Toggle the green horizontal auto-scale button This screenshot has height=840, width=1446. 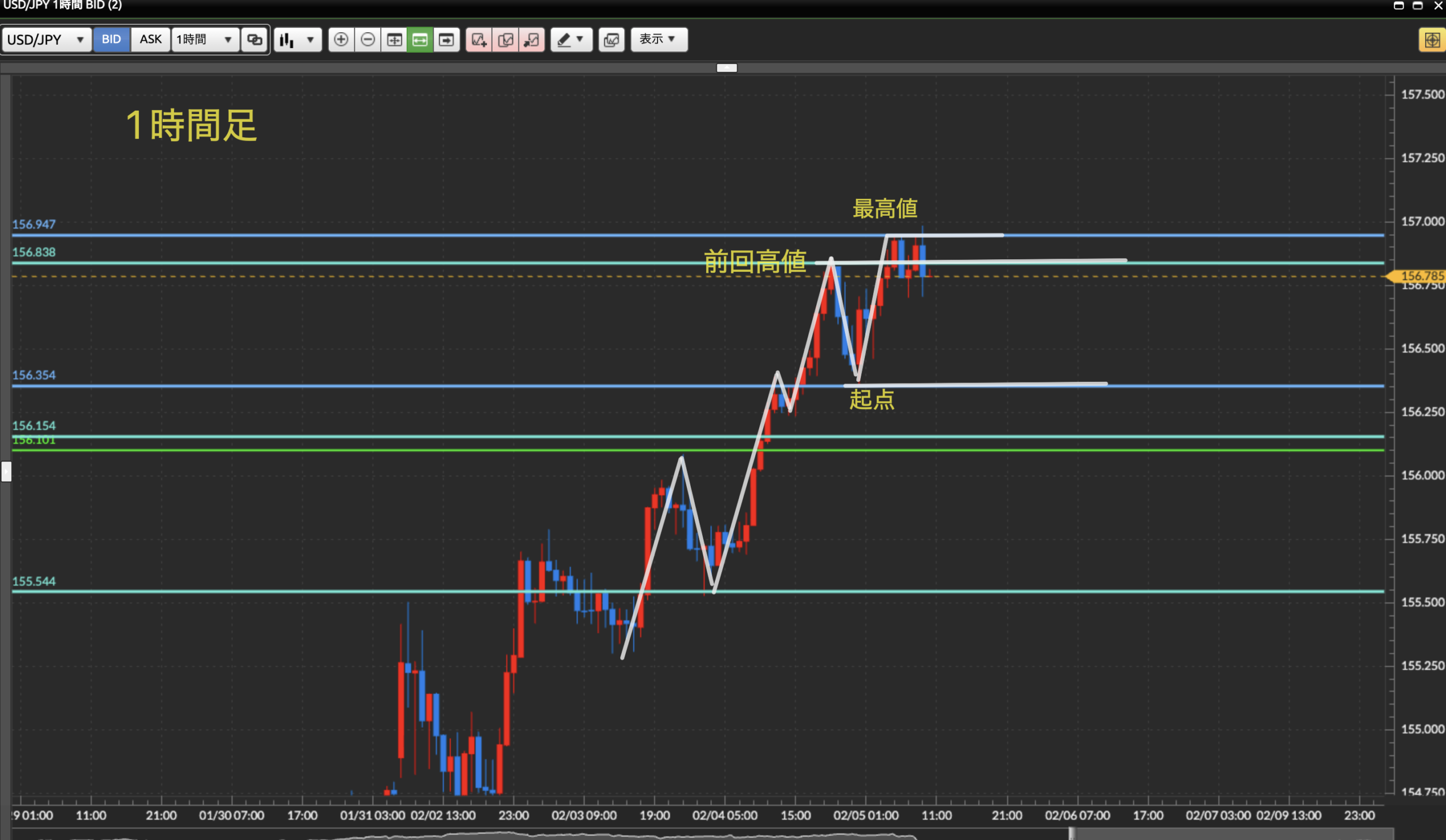pos(420,40)
